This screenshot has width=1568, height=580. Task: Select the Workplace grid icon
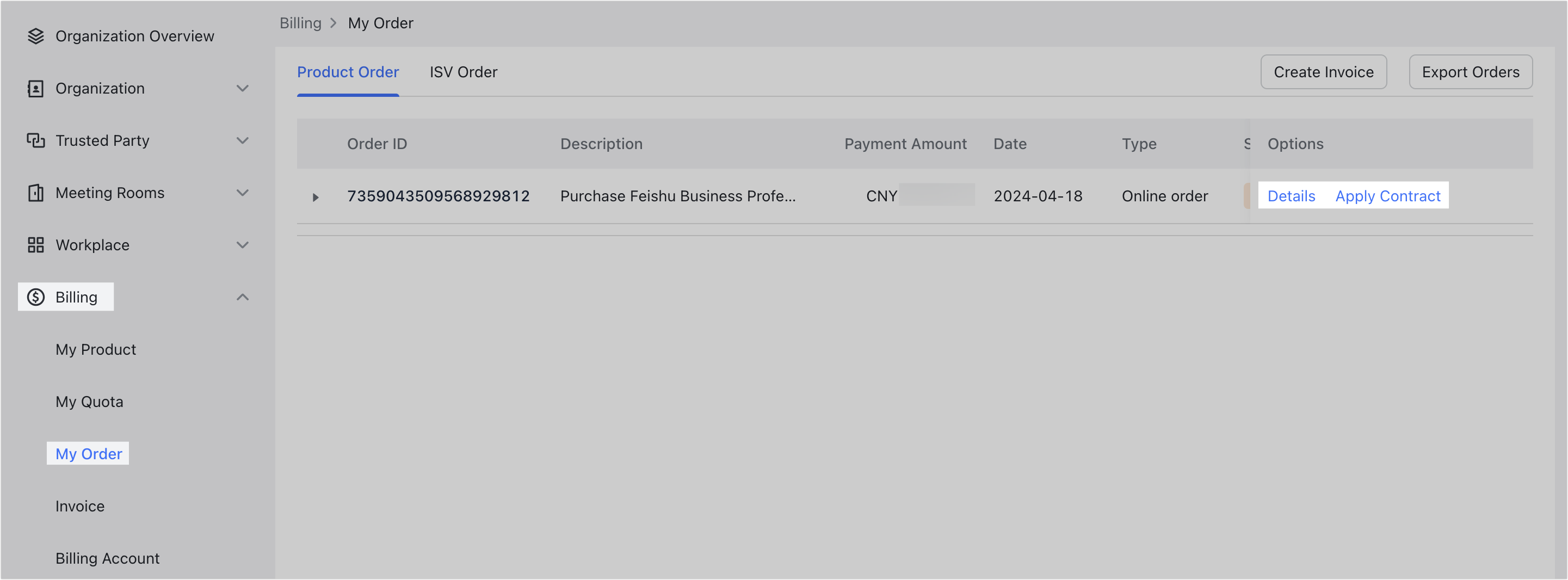36,245
